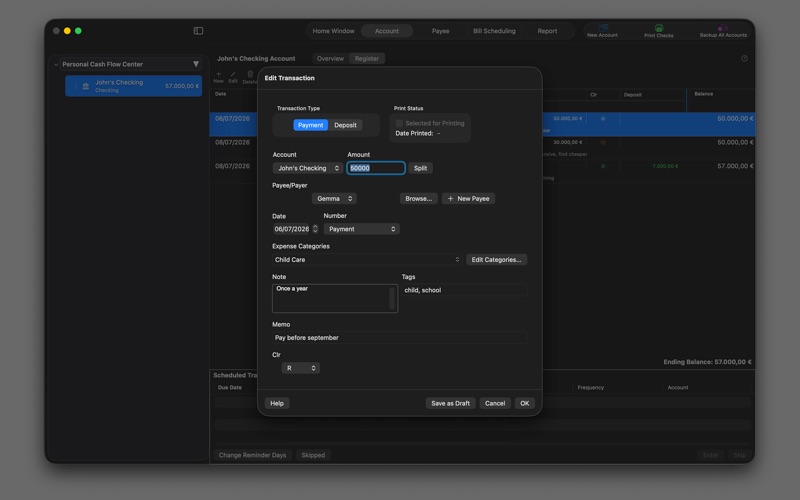Switch to the Home Window tab
800x500 pixels.
(x=333, y=31)
